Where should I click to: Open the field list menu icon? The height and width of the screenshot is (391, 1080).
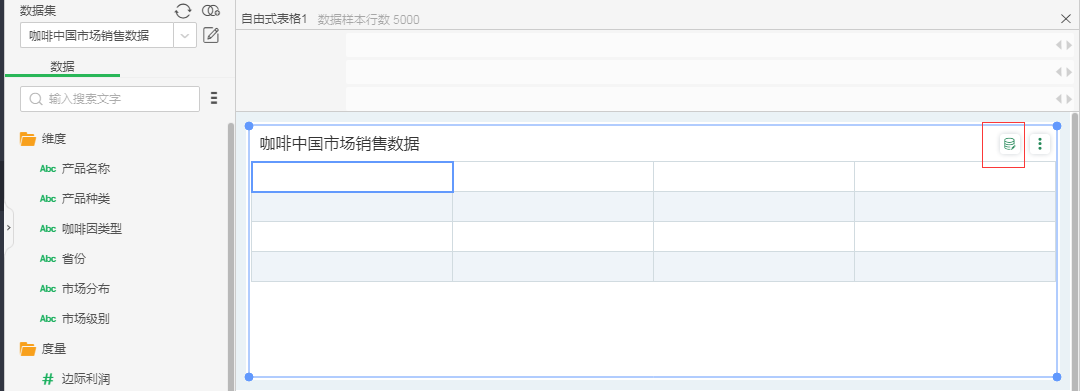(x=214, y=98)
